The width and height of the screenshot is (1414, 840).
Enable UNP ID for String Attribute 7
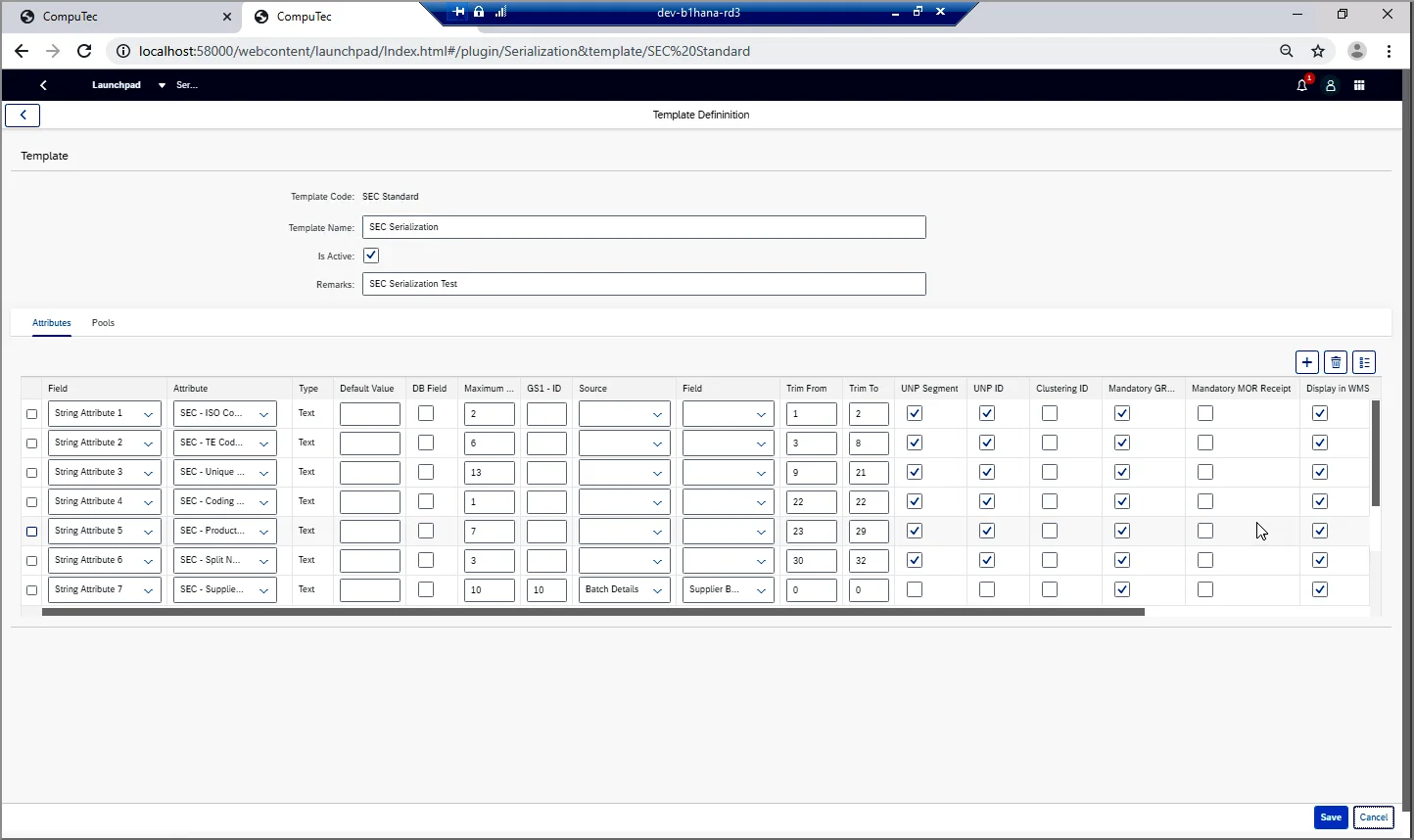pyautogui.click(x=987, y=589)
